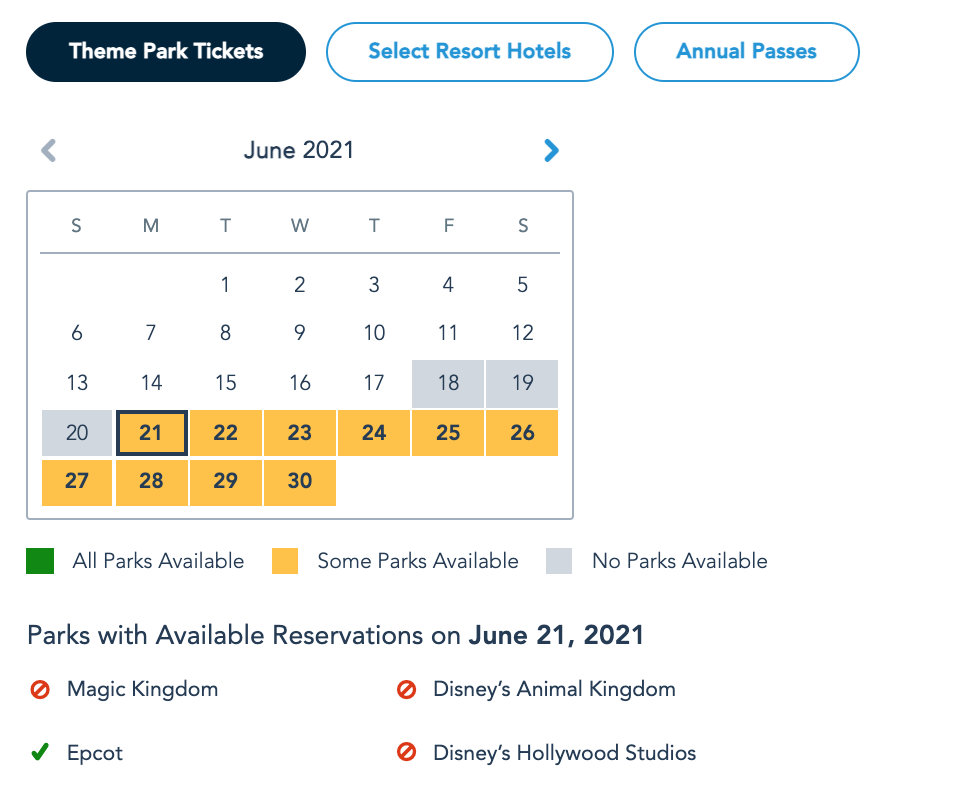Click June 18 unavailable date
The image size is (966, 800).
[x=448, y=384]
